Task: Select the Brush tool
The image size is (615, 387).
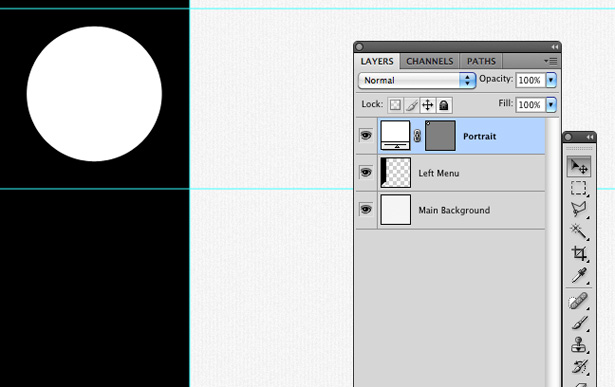Action: tap(579, 323)
